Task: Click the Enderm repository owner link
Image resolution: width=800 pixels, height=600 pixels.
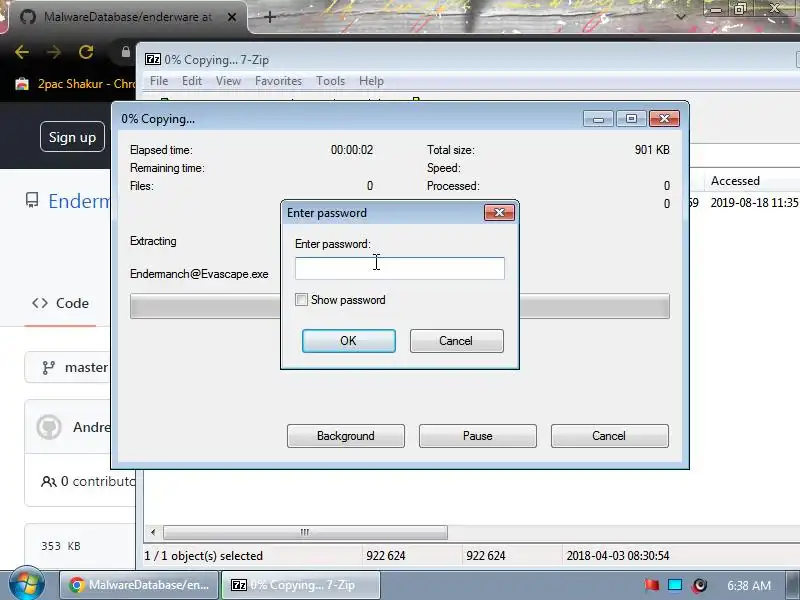Action: pyautogui.click(x=79, y=201)
